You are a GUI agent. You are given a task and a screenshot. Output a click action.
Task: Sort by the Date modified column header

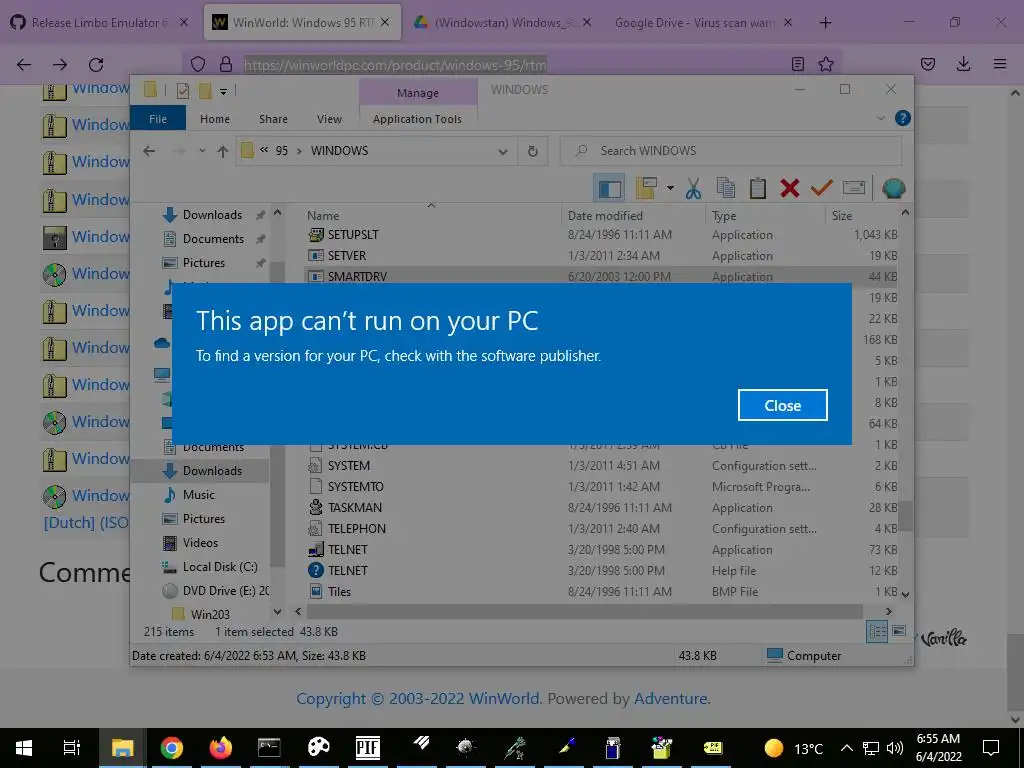(605, 216)
